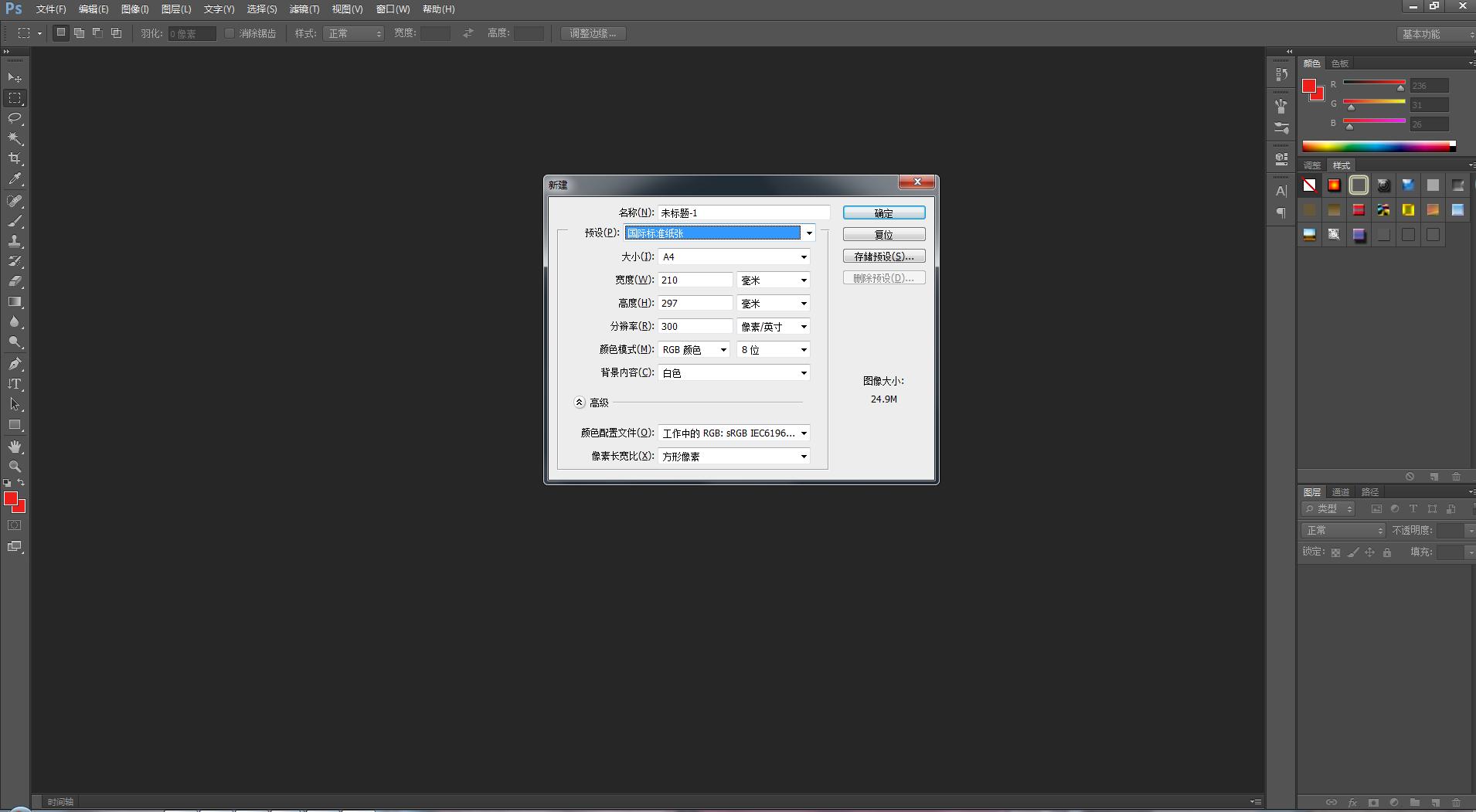This screenshot has height=812, width=1476.
Task: Open the 滤镜(T) menu
Action: (304, 9)
